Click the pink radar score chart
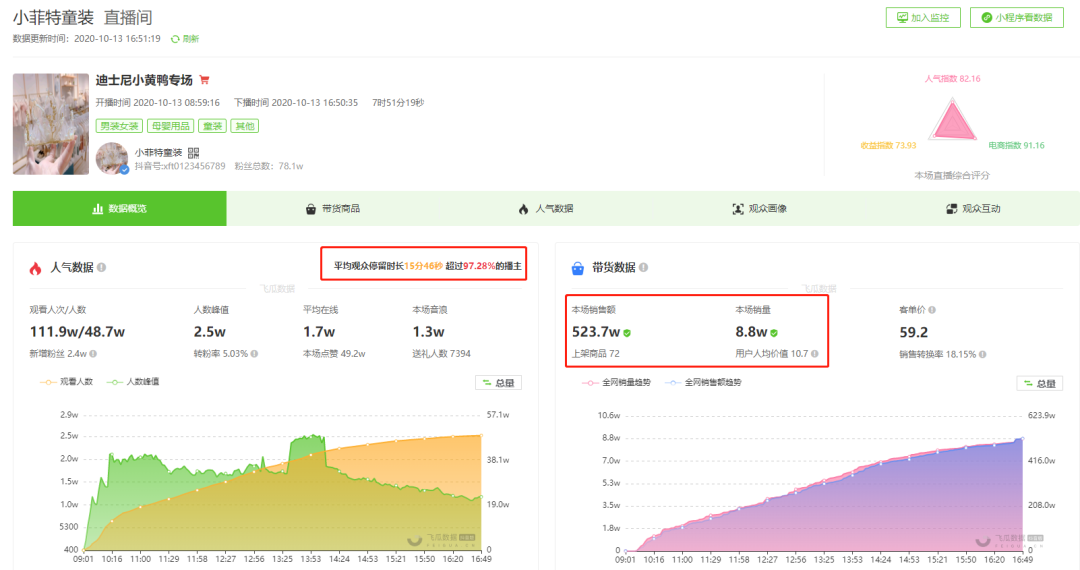The height and width of the screenshot is (570, 1080). (953, 120)
